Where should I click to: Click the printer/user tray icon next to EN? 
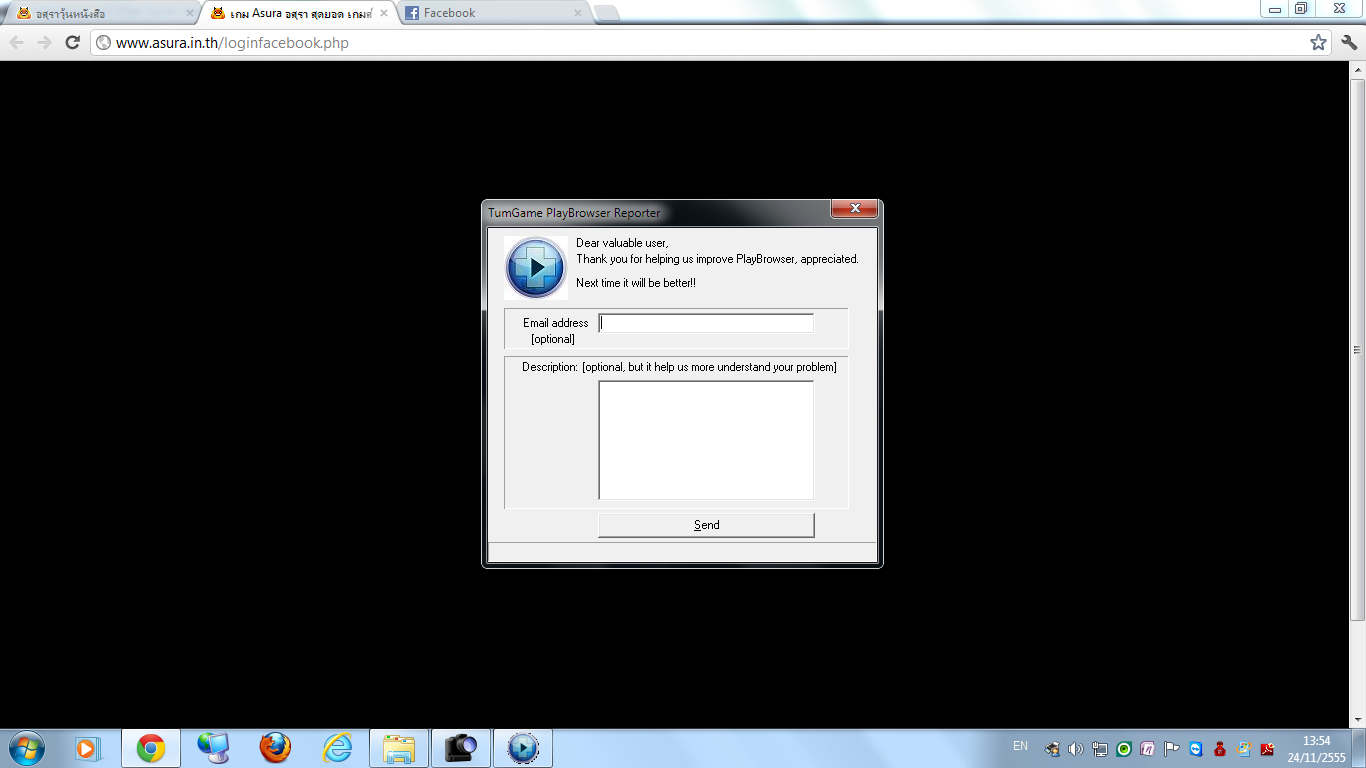1052,748
